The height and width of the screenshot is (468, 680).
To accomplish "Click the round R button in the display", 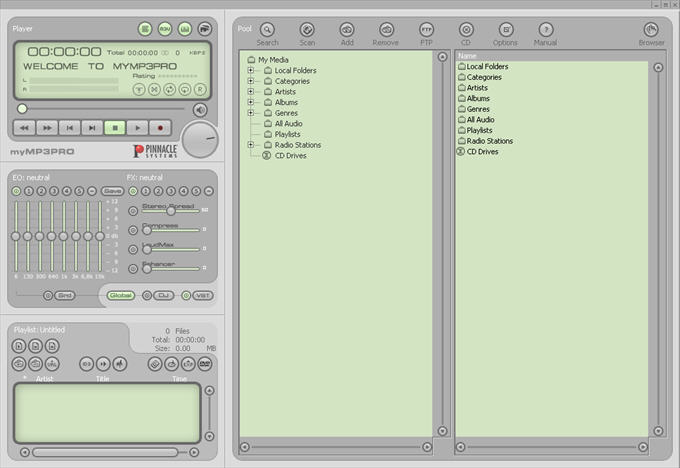I will tap(200, 89).
